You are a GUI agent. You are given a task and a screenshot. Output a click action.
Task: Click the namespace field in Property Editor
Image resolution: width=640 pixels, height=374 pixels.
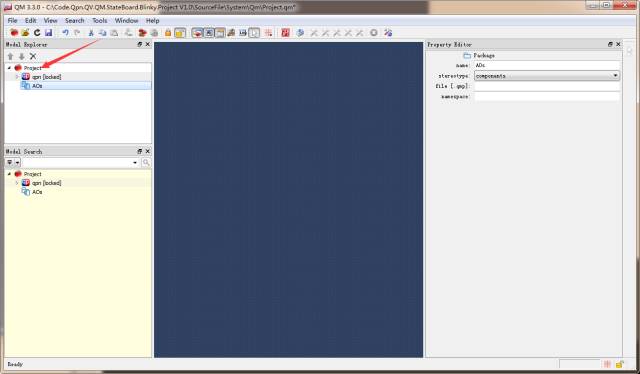click(x=547, y=96)
